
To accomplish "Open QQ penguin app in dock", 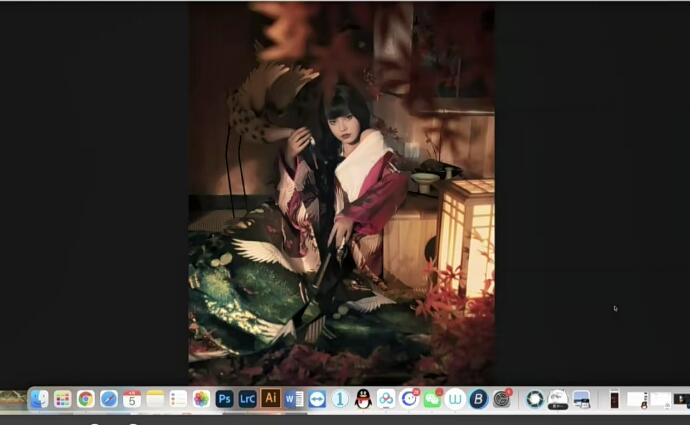I will click(363, 399).
